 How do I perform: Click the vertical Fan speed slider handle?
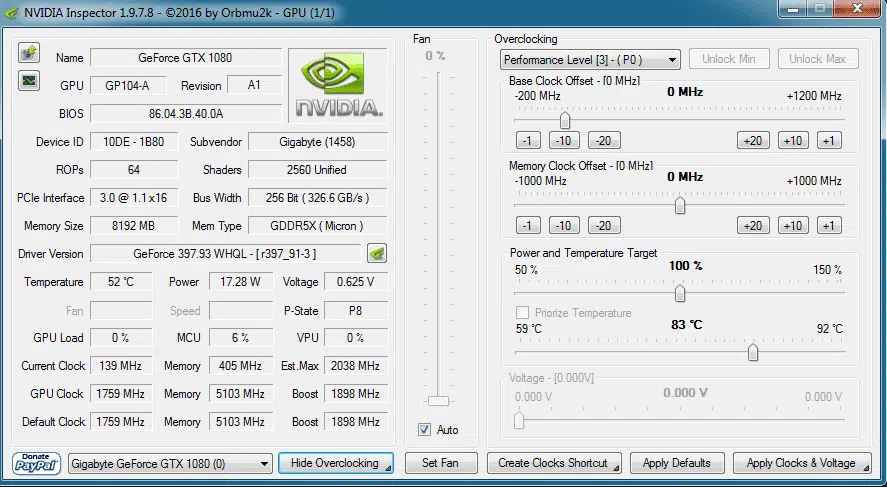pyautogui.click(x=438, y=401)
